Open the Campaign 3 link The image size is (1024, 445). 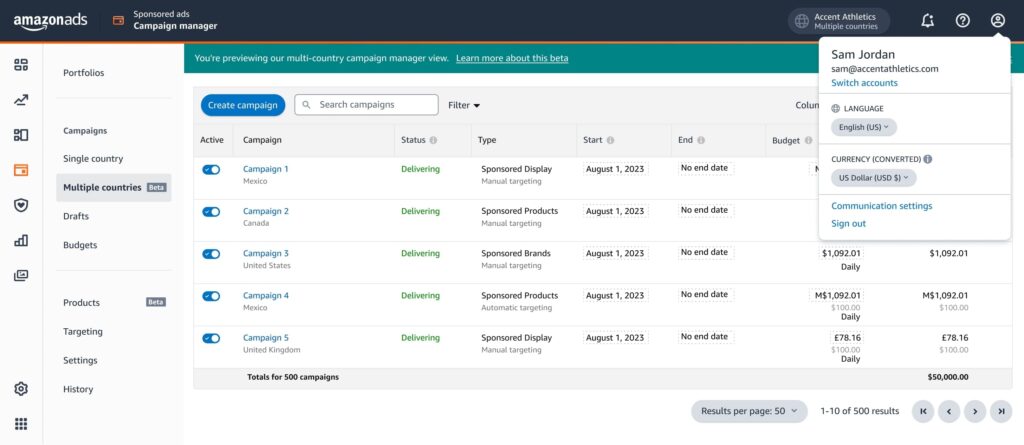pyautogui.click(x=266, y=254)
